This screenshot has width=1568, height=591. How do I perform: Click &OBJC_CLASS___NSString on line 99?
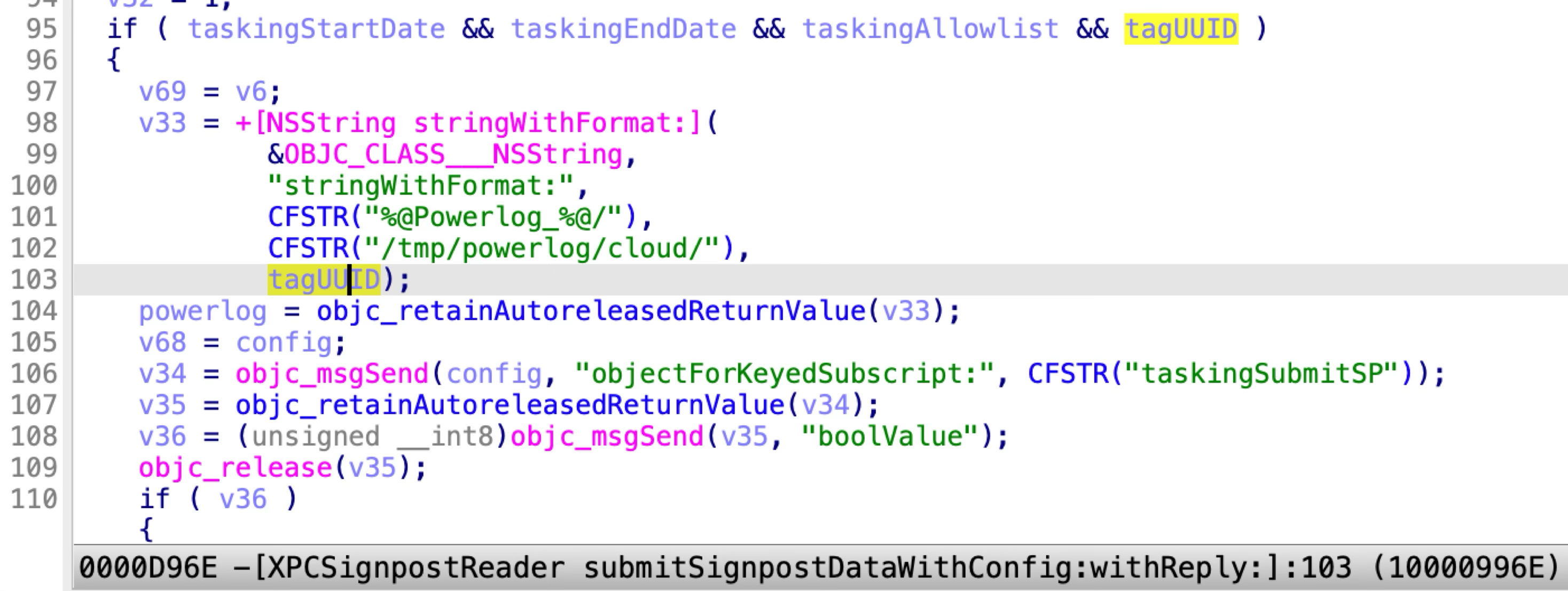(x=445, y=155)
